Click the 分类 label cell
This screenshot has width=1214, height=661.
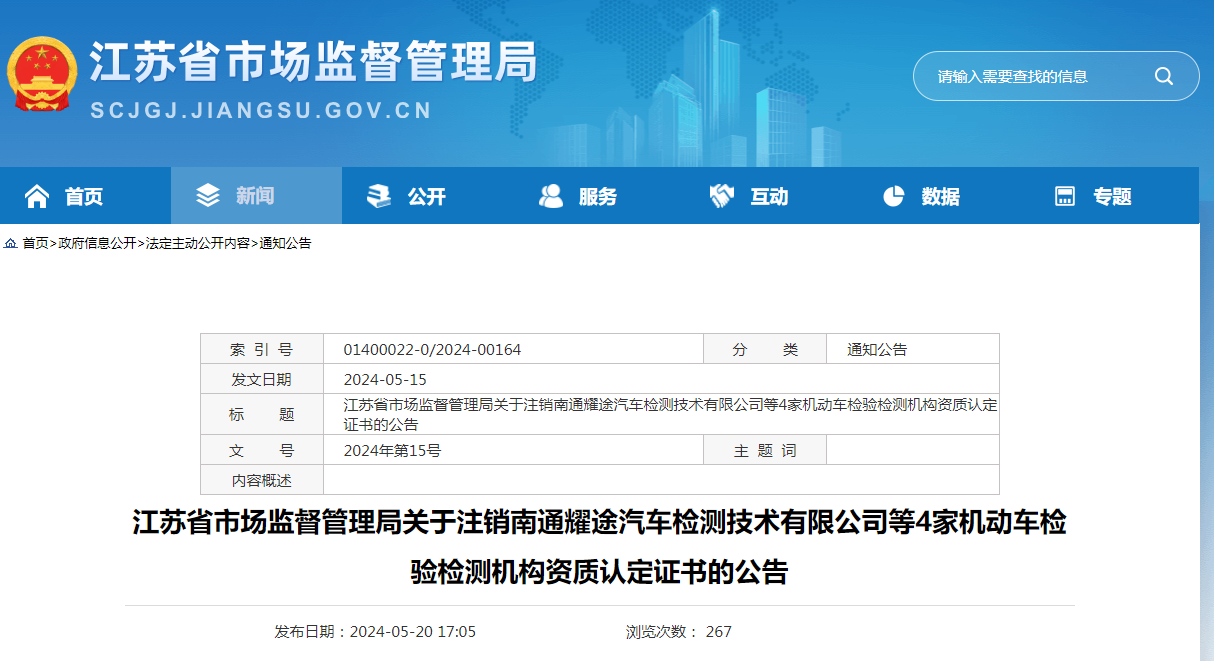click(x=765, y=349)
